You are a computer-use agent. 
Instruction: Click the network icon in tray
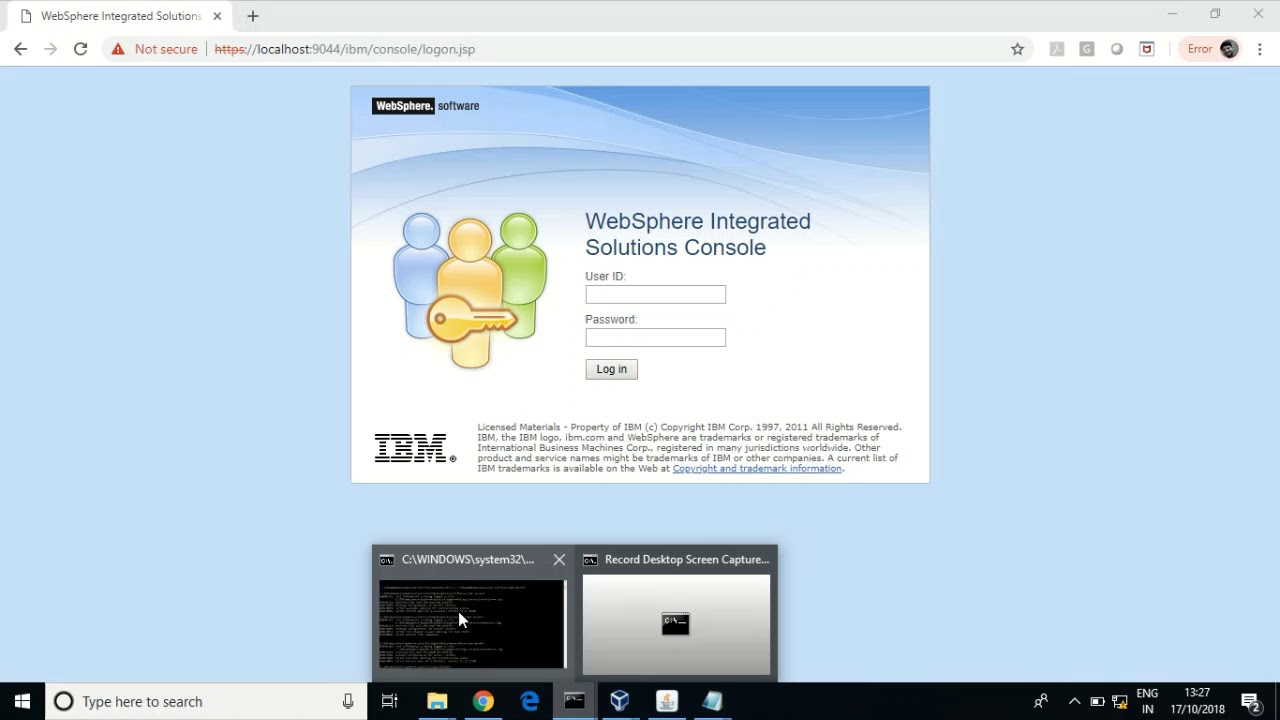pos(1120,701)
